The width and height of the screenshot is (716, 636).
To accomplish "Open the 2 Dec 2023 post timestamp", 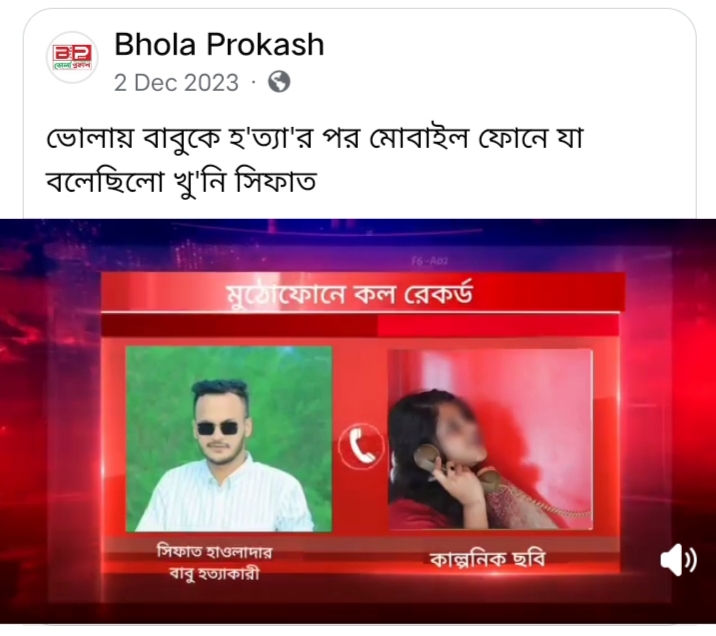I will coord(176,83).
